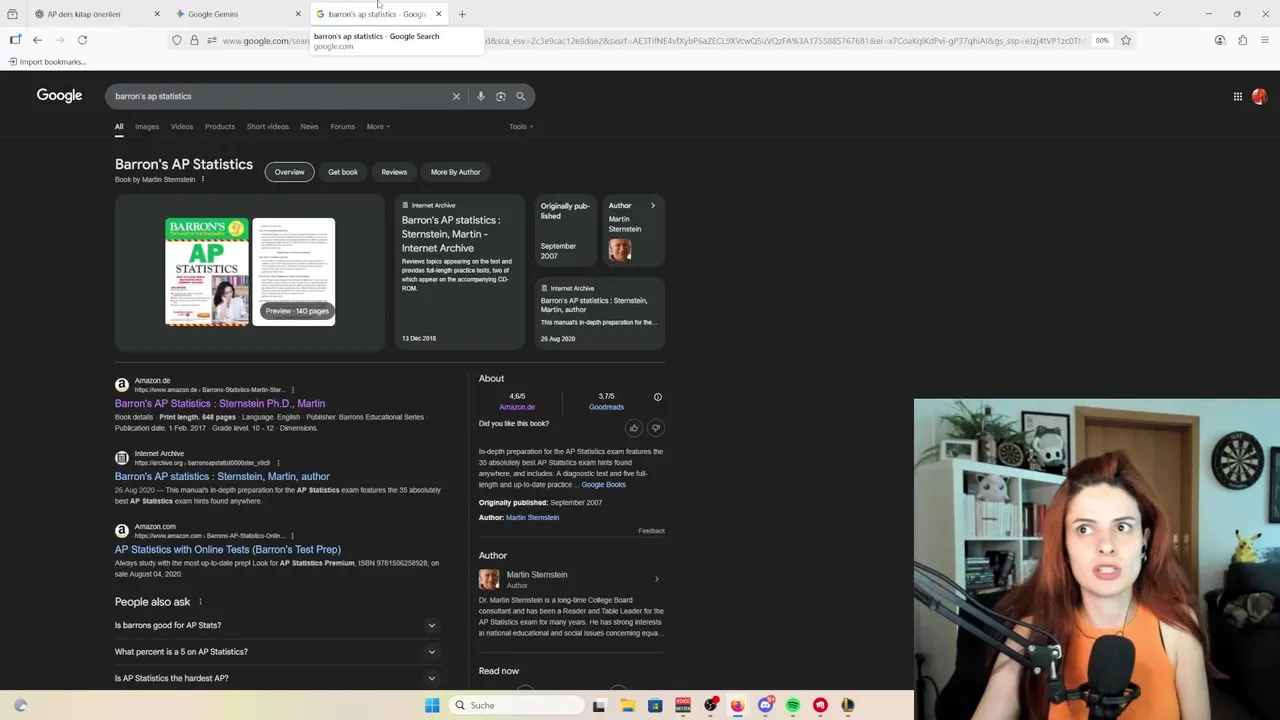Click the Martin Sternstein author link
This screenshot has height=720, width=1280.
coord(532,518)
